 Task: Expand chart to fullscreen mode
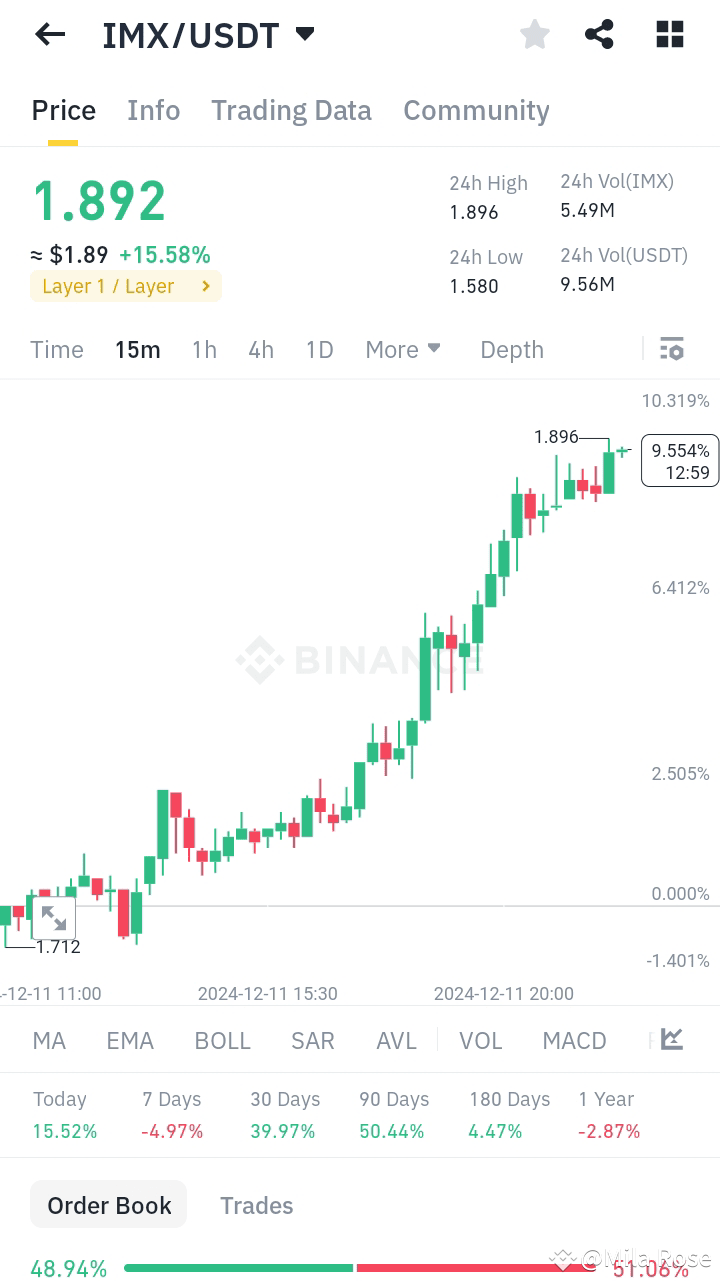(54, 916)
